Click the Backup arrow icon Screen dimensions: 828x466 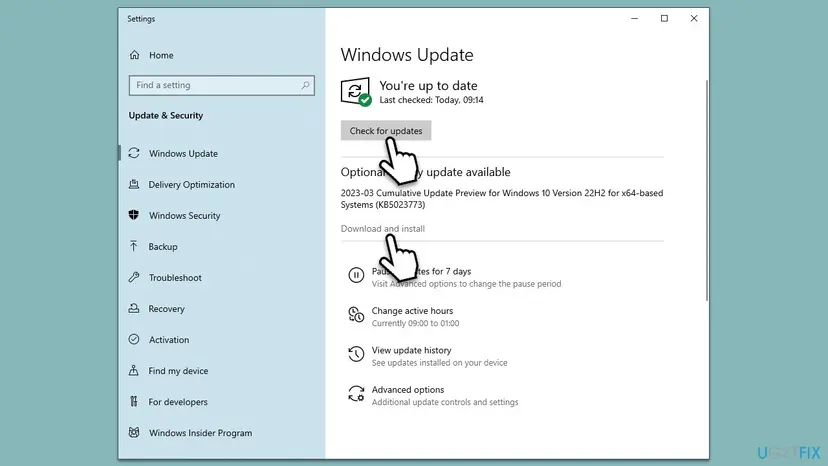point(134,246)
